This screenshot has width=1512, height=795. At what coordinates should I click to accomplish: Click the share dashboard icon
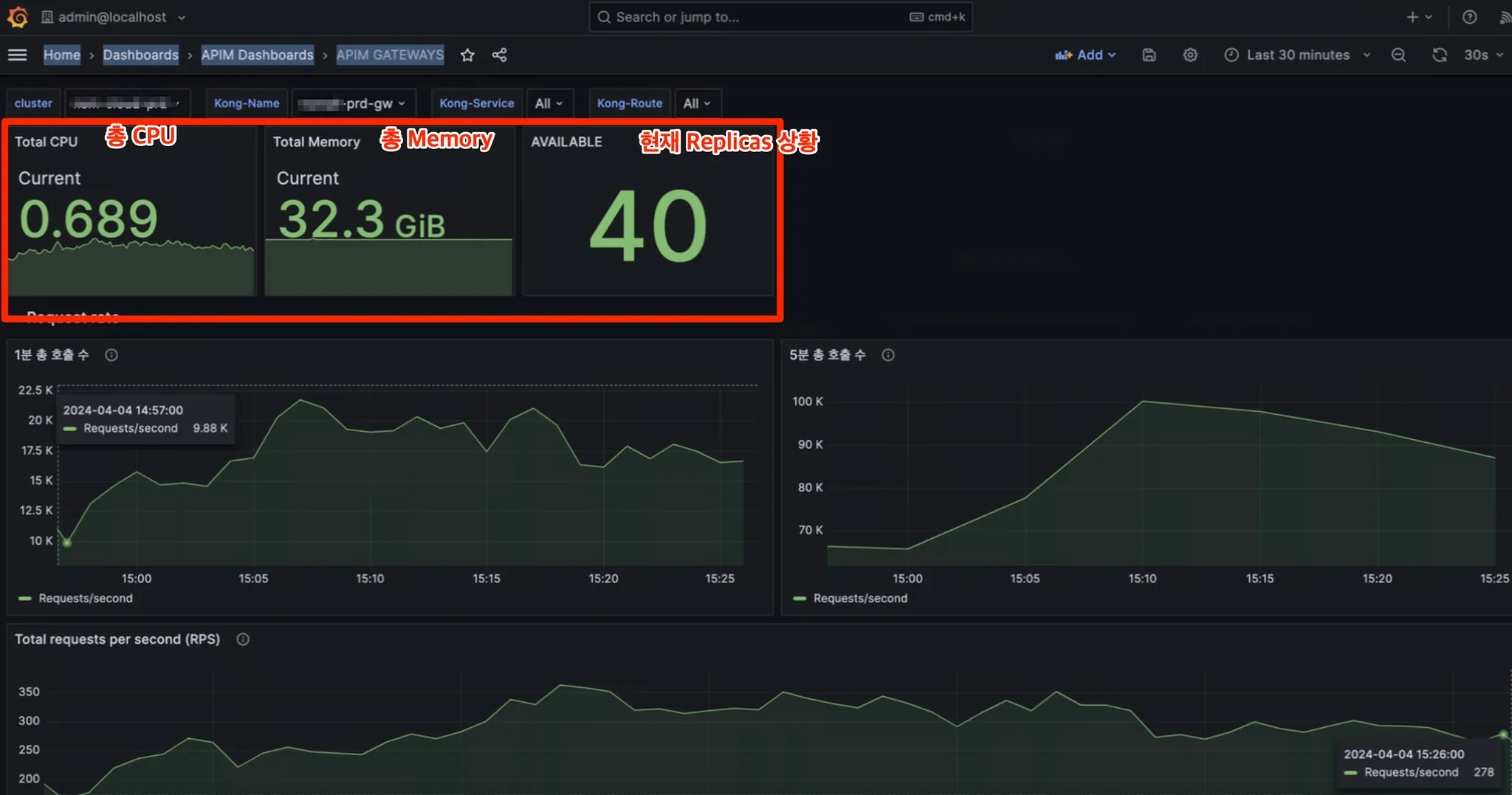coord(500,55)
